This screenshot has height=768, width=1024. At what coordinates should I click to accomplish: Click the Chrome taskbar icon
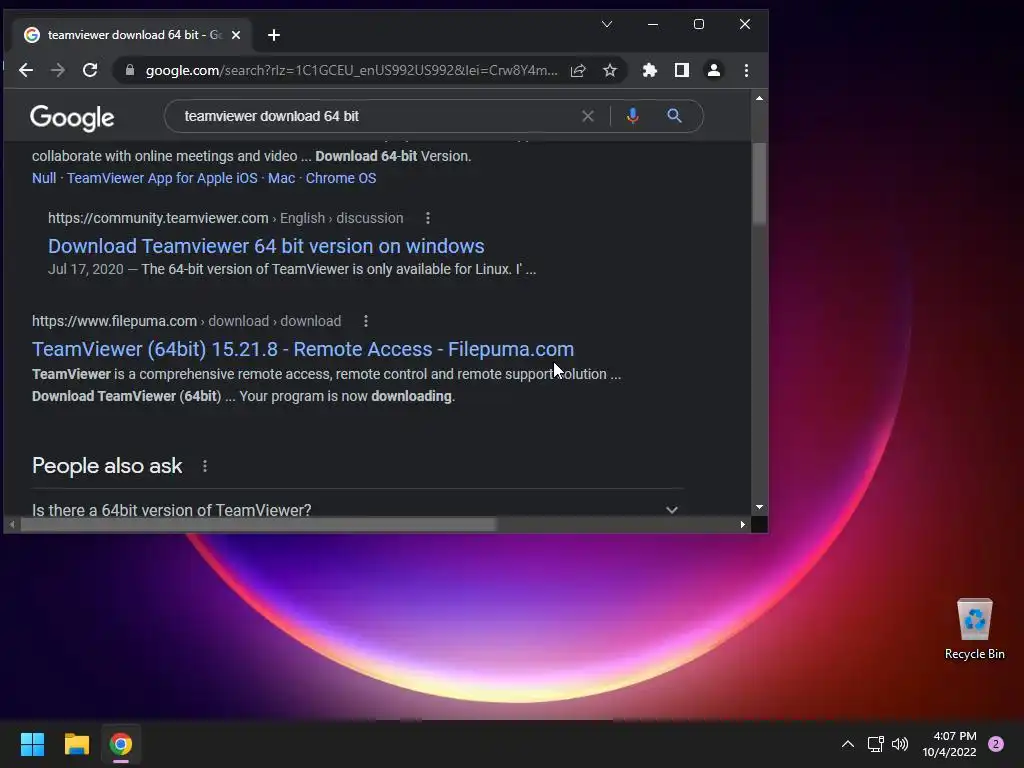[121, 744]
